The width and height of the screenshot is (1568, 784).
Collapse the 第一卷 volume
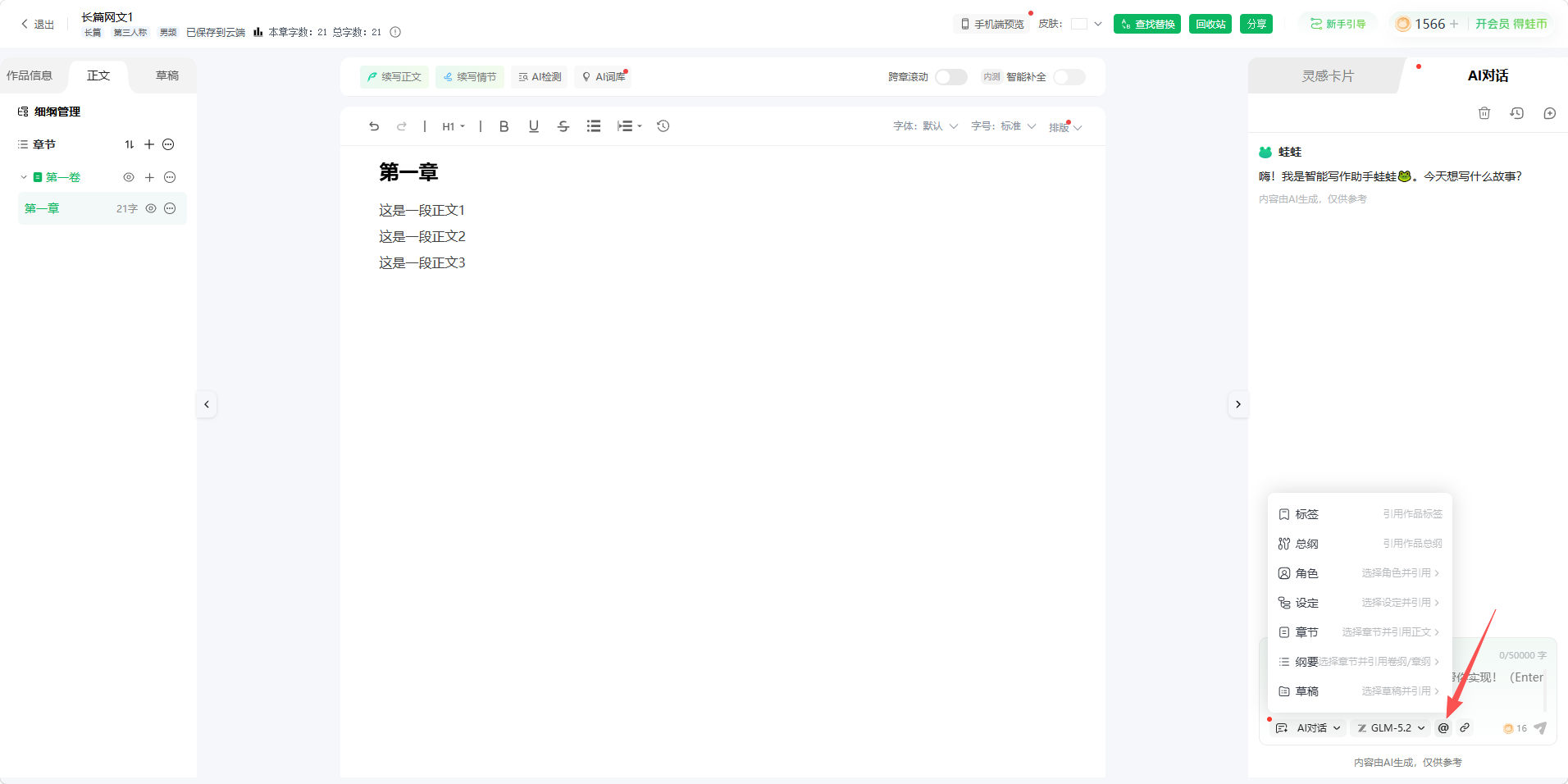click(24, 177)
